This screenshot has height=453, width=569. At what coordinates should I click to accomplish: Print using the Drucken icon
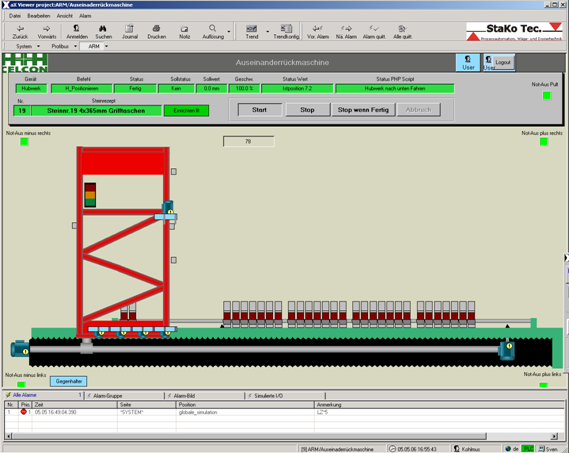tap(156, 32)
